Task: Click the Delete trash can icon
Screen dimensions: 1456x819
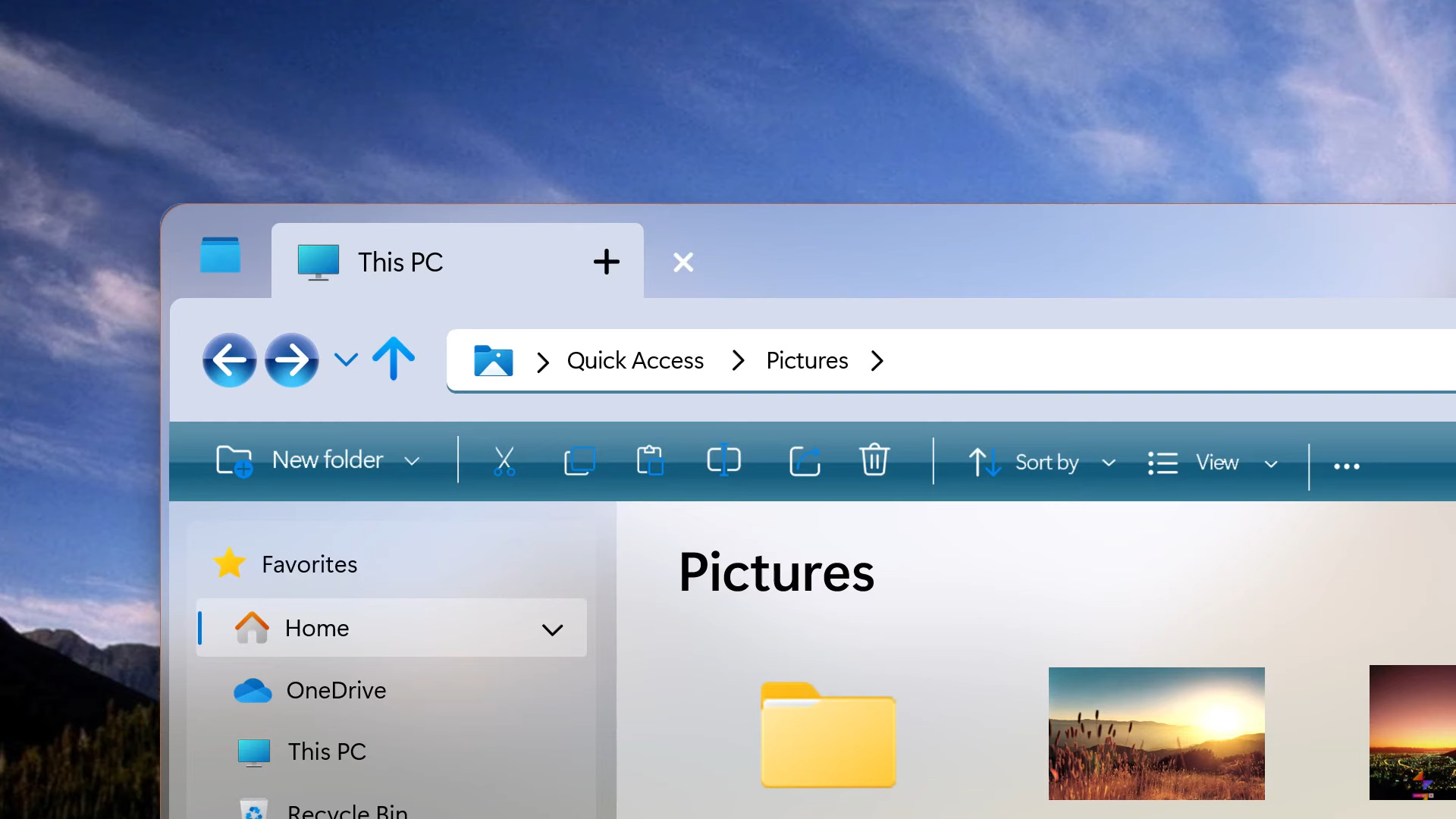Action: 874,460
